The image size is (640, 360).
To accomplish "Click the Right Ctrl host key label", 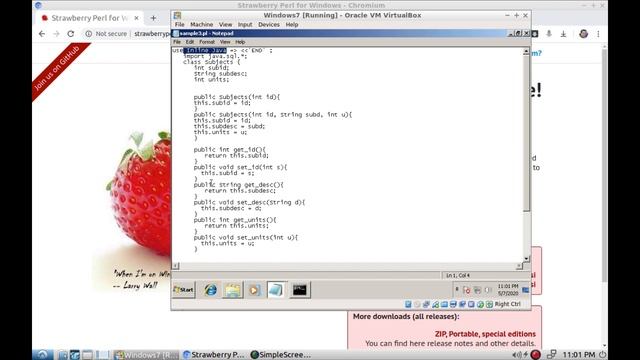I will coord(507,304).
